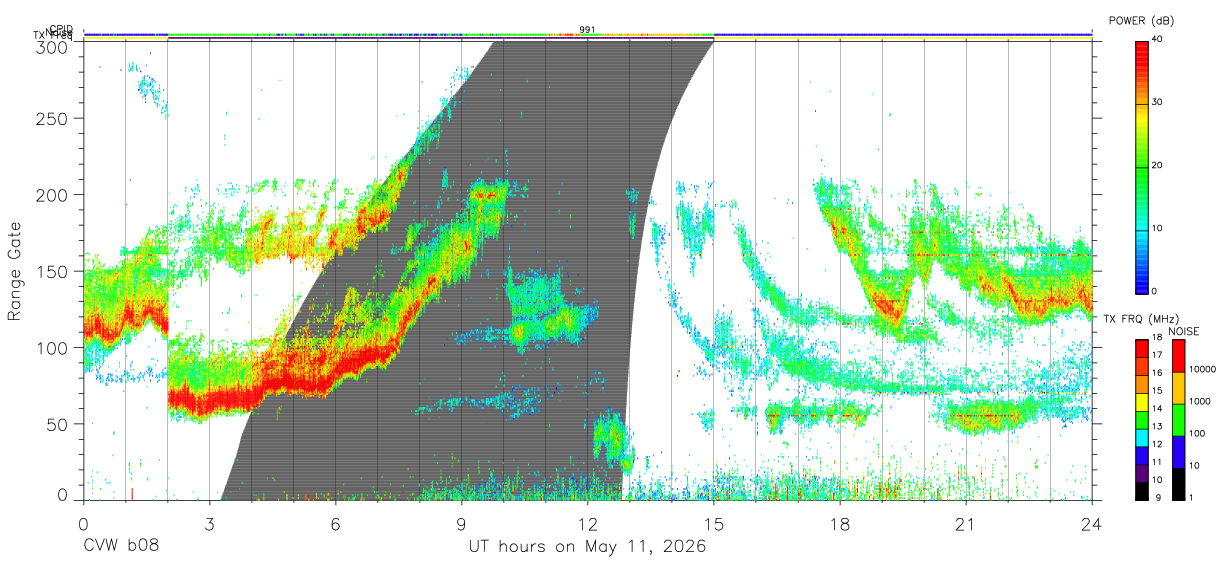
Task: Click the "21" UT hour tick label
Action: click(x=965, y=523)
